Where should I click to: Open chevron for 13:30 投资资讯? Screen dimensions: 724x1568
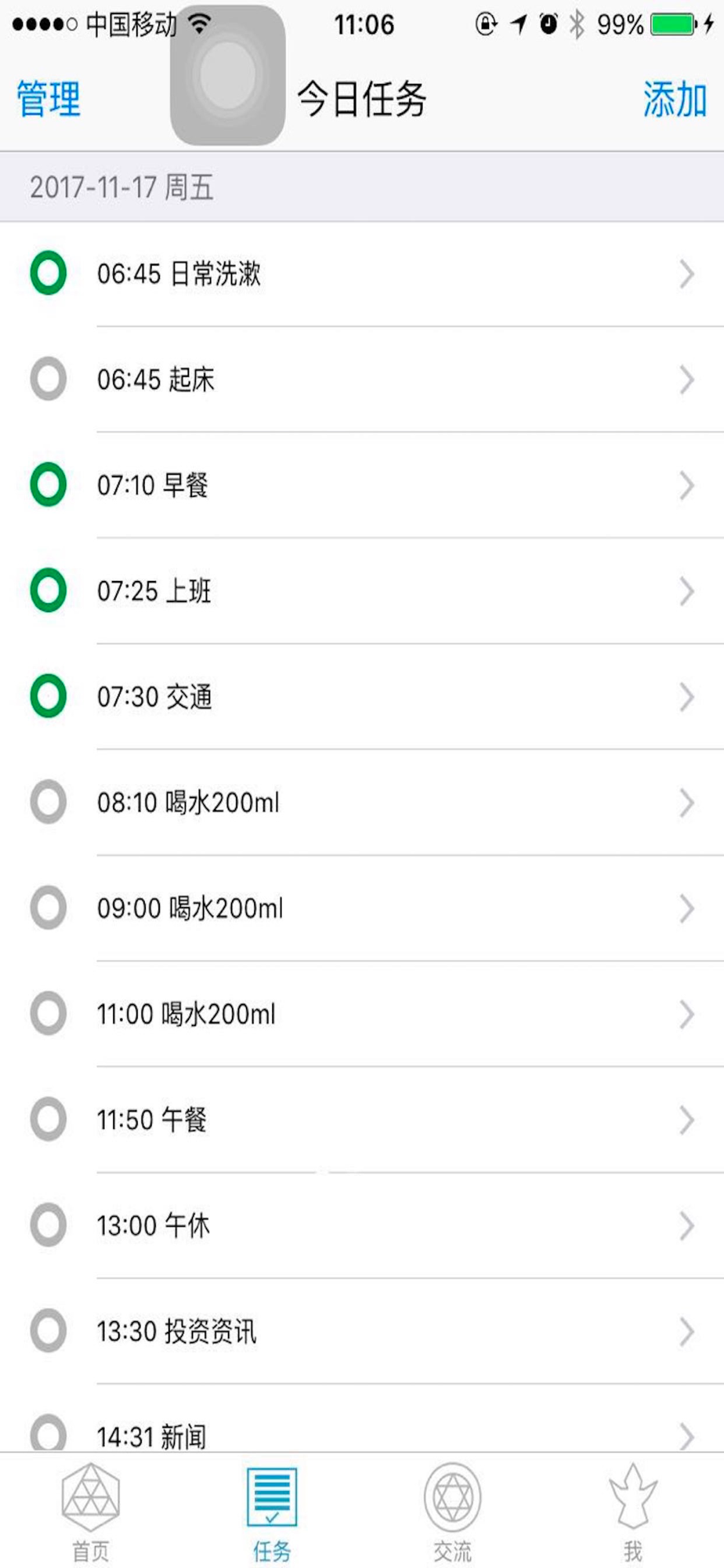(x=686, y=1331)
